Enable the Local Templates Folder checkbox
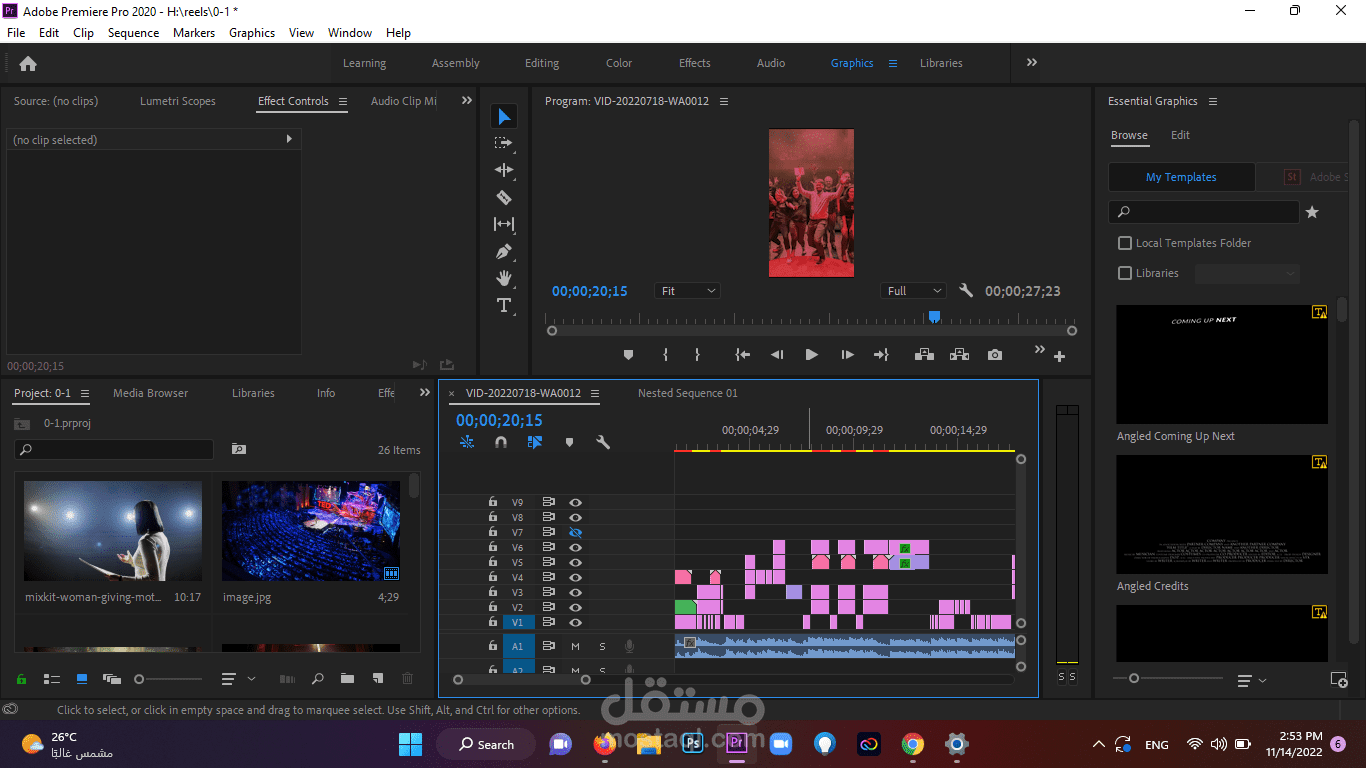This screenshot has width=1366, height=768. coord(1125,243)
